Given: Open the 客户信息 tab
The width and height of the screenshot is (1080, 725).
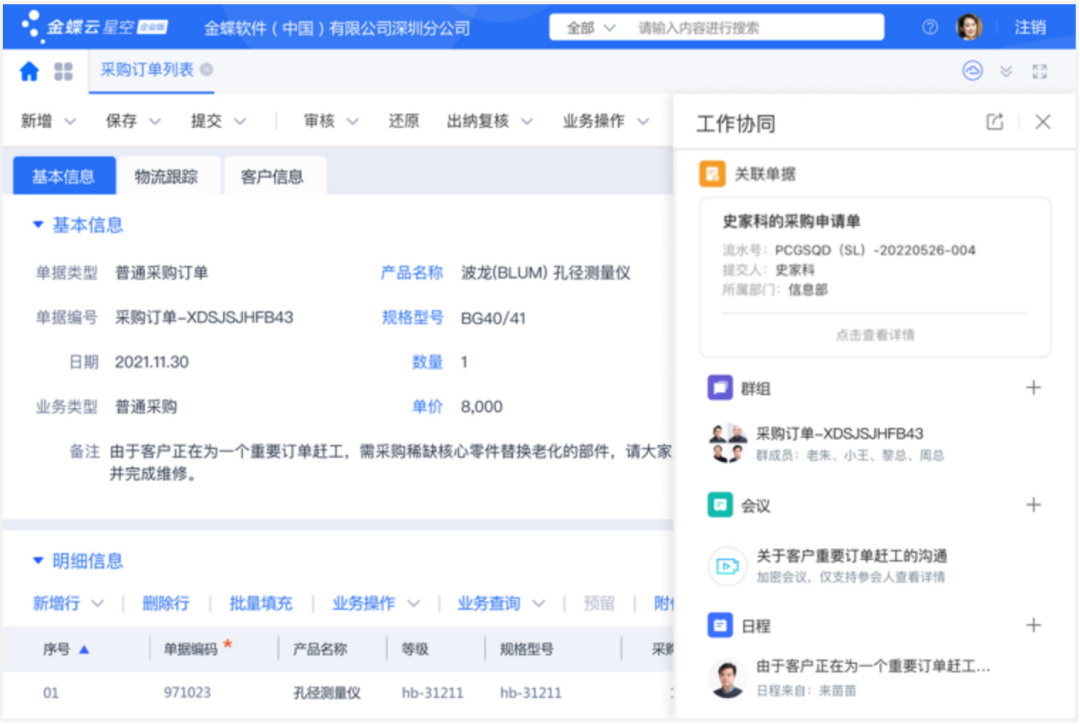Looking at the screenshot, I should [x=274, y=175].
